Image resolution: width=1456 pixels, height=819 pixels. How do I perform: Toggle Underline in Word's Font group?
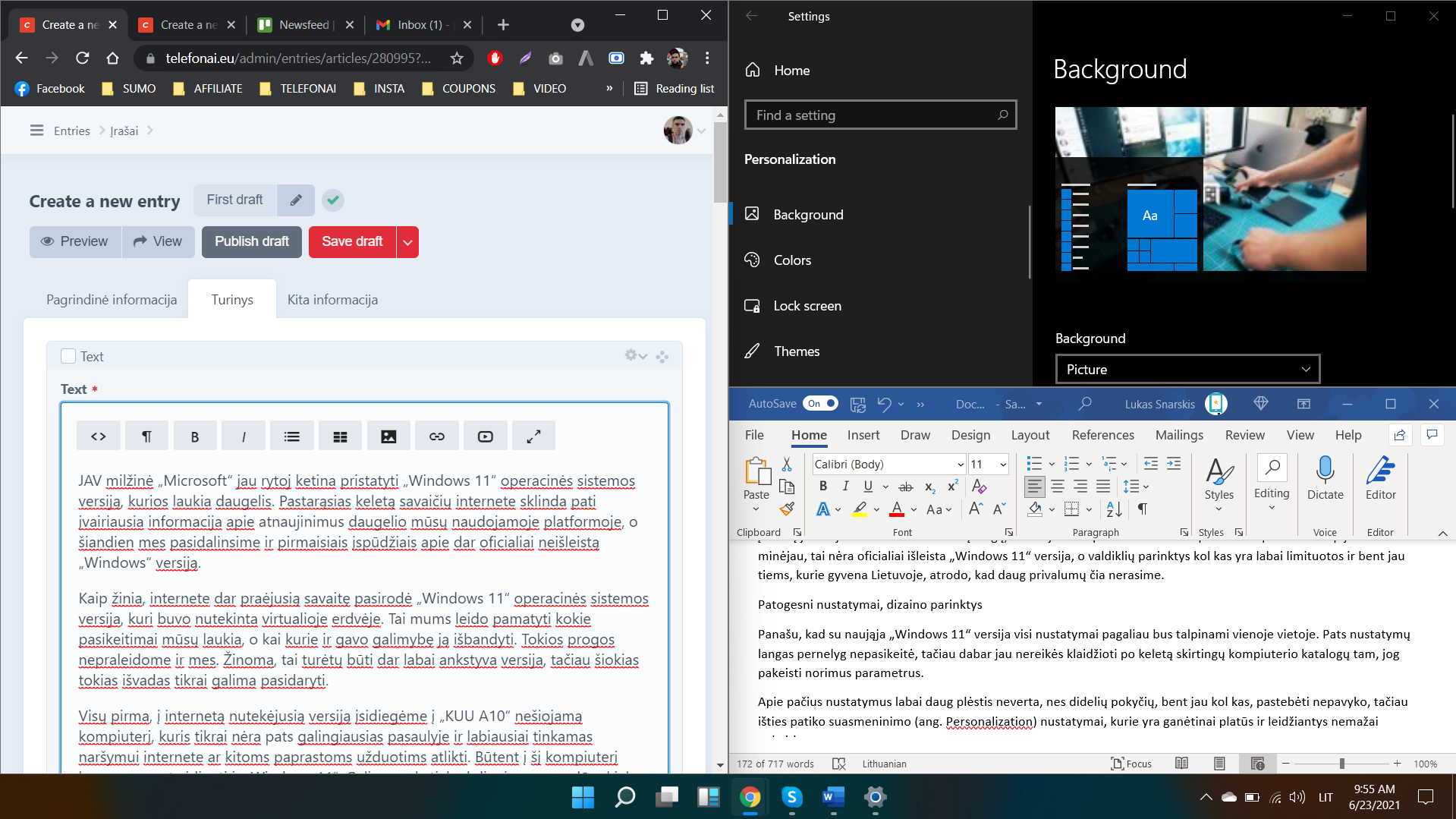[868, 487]
